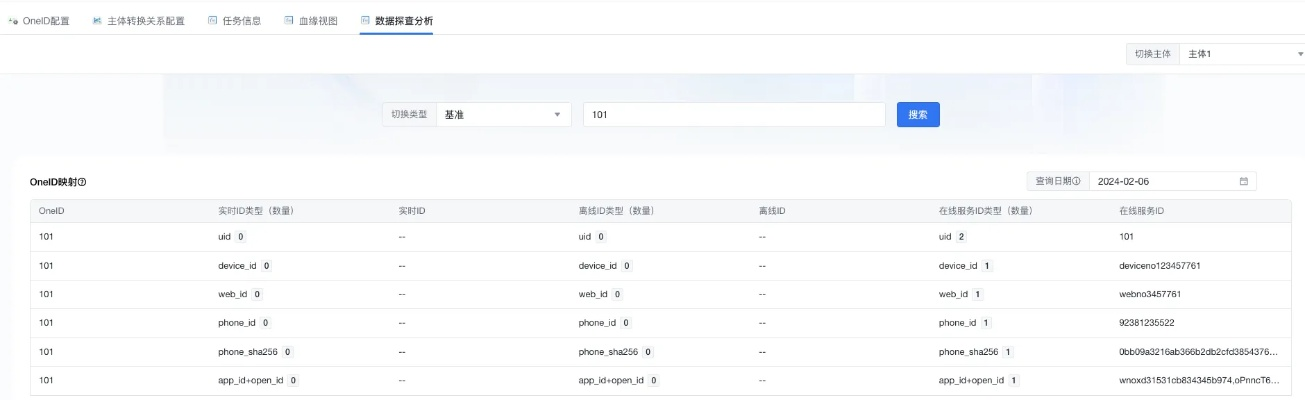Open the 任务信息 tab
Viewport: 1305px width, 400px height.
[234, 20]
